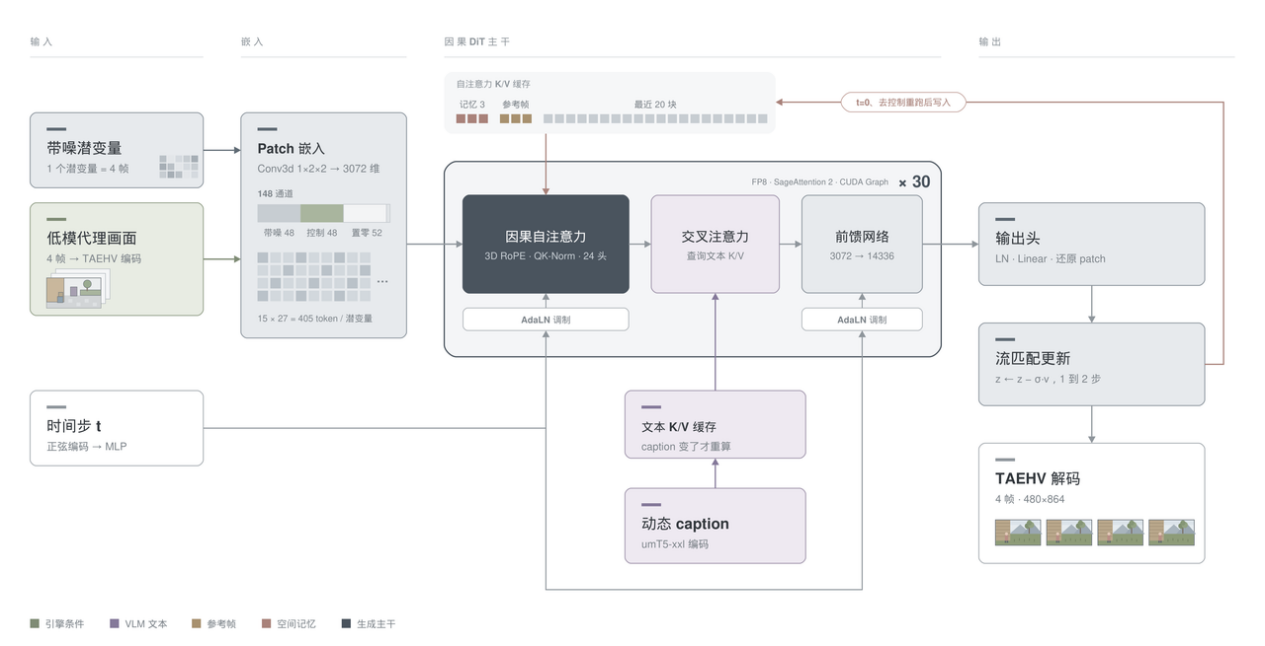Select the 交叉注意力 block
The height and width of the screenshot is (646, 1265).
tap(715, 244)
